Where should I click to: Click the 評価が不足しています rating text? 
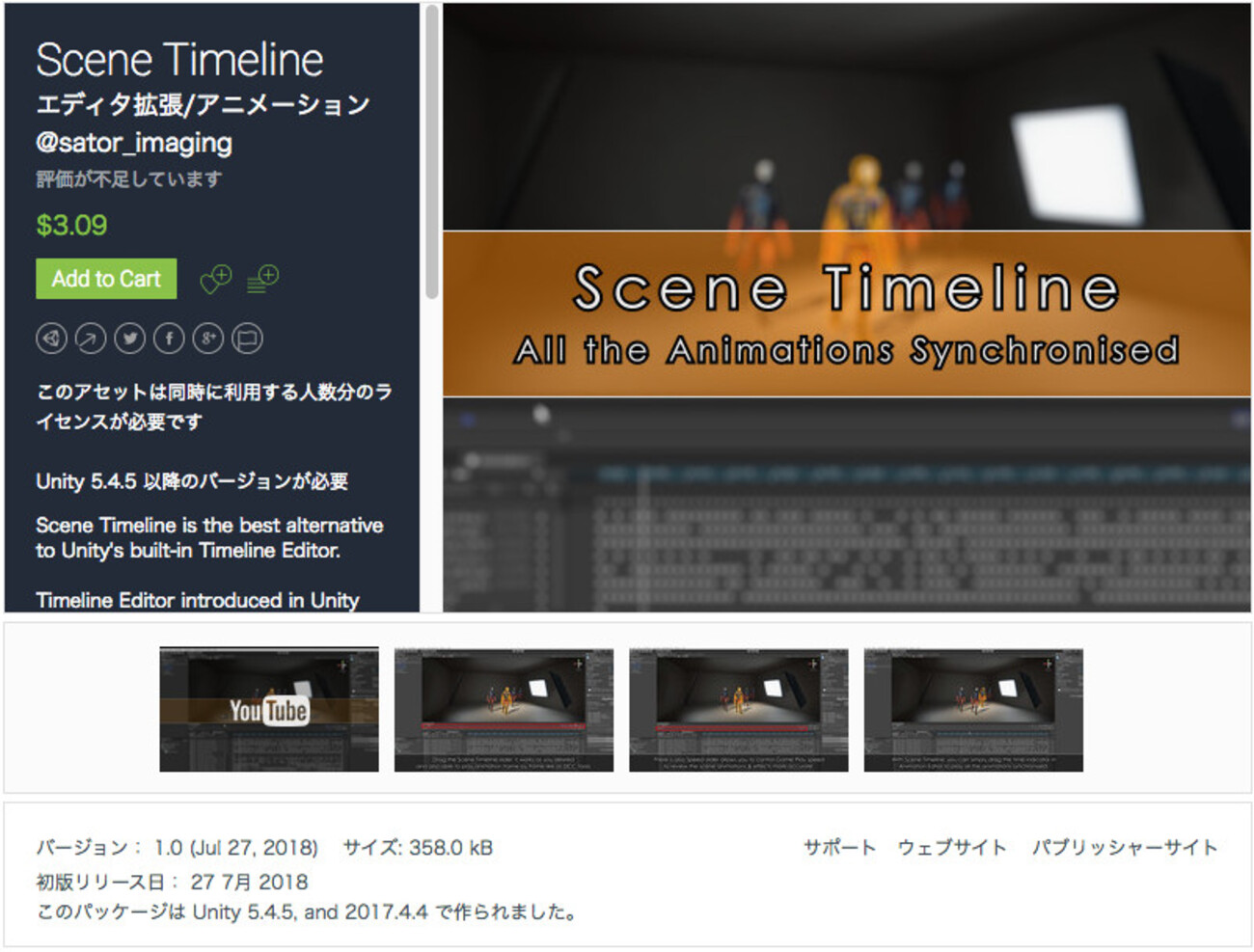(x=129, y=179)
